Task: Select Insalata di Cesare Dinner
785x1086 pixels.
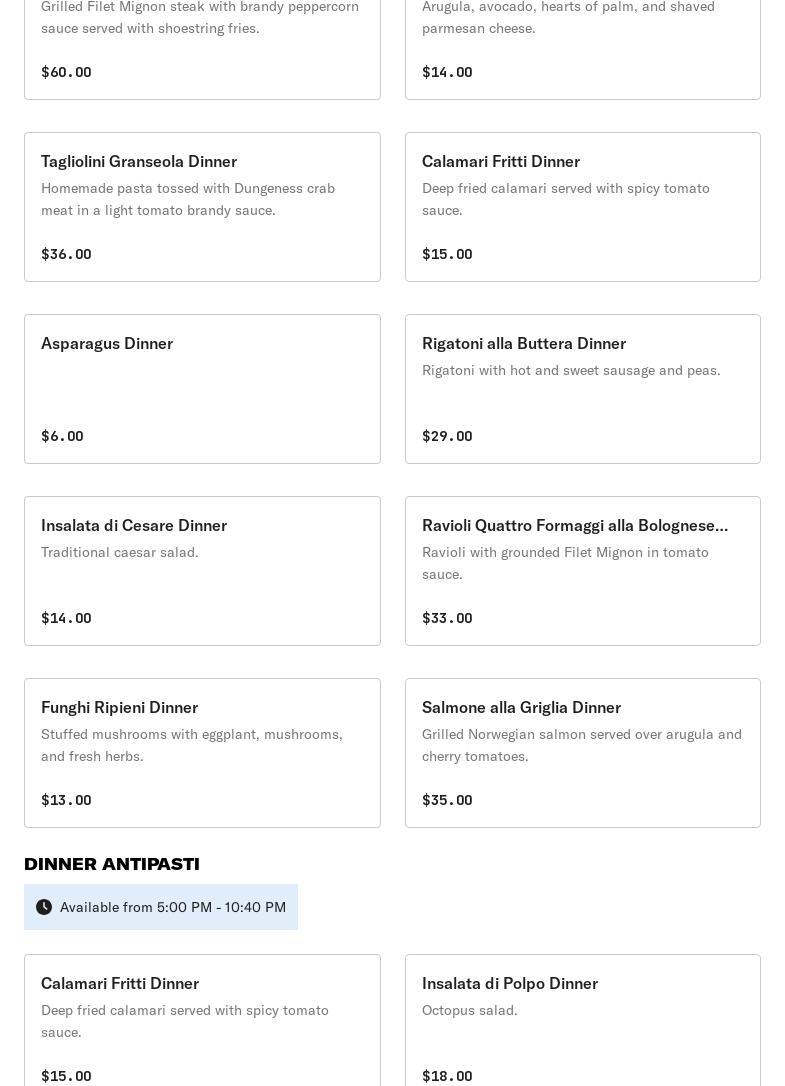Action: coord(202,570)
